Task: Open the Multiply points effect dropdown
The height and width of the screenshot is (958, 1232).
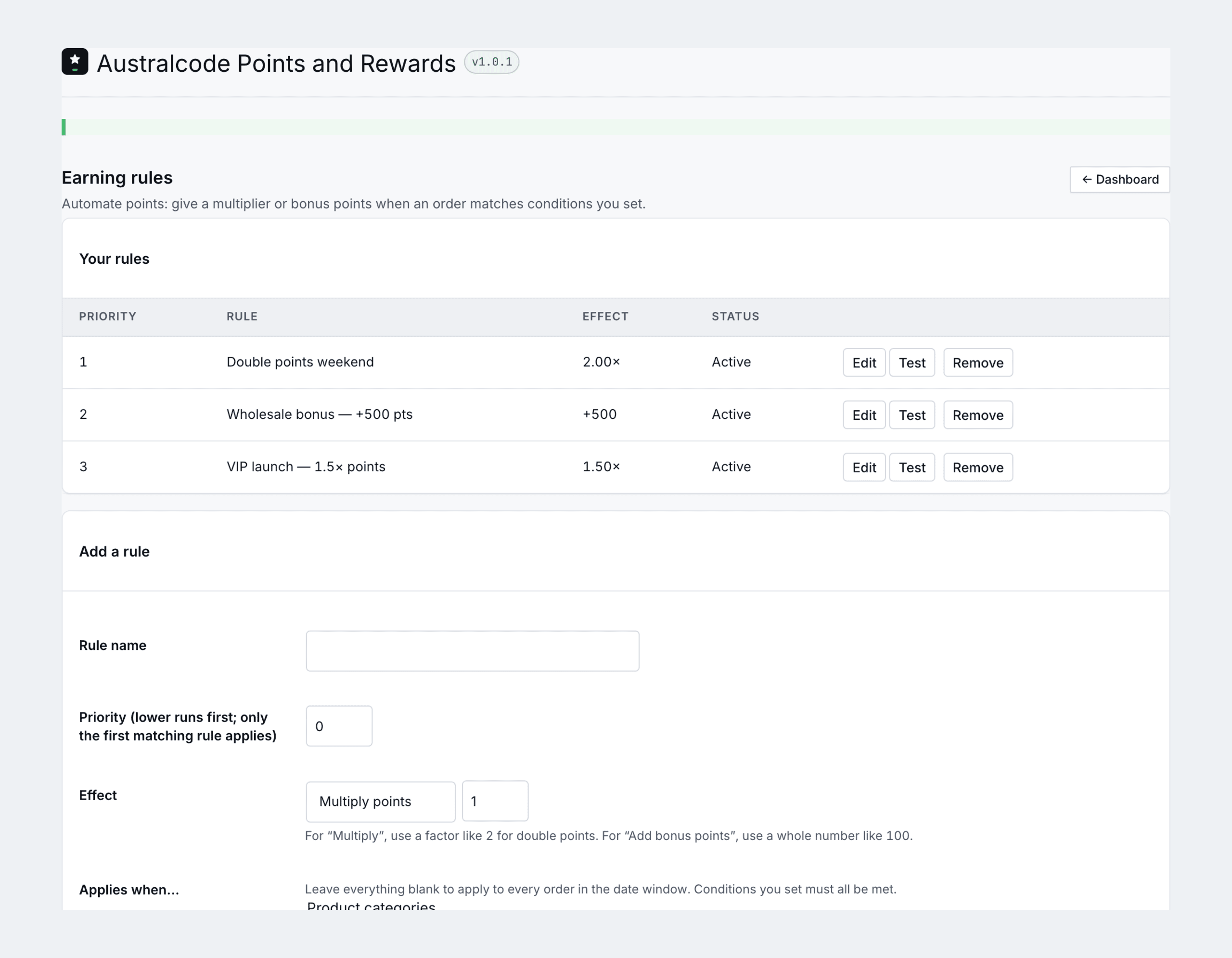Action: click(x=380, y=801)
